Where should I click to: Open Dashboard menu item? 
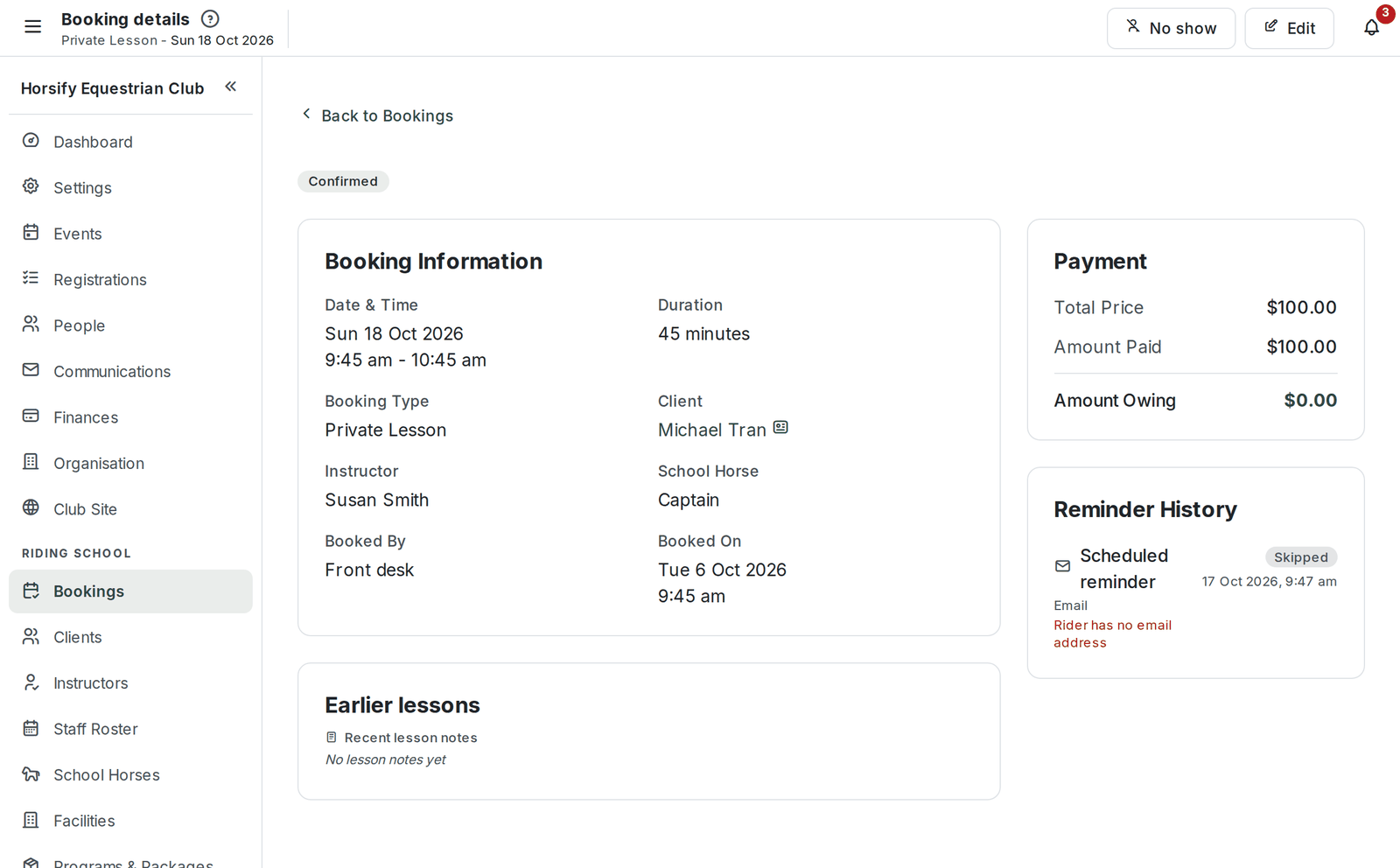(130, 142)
